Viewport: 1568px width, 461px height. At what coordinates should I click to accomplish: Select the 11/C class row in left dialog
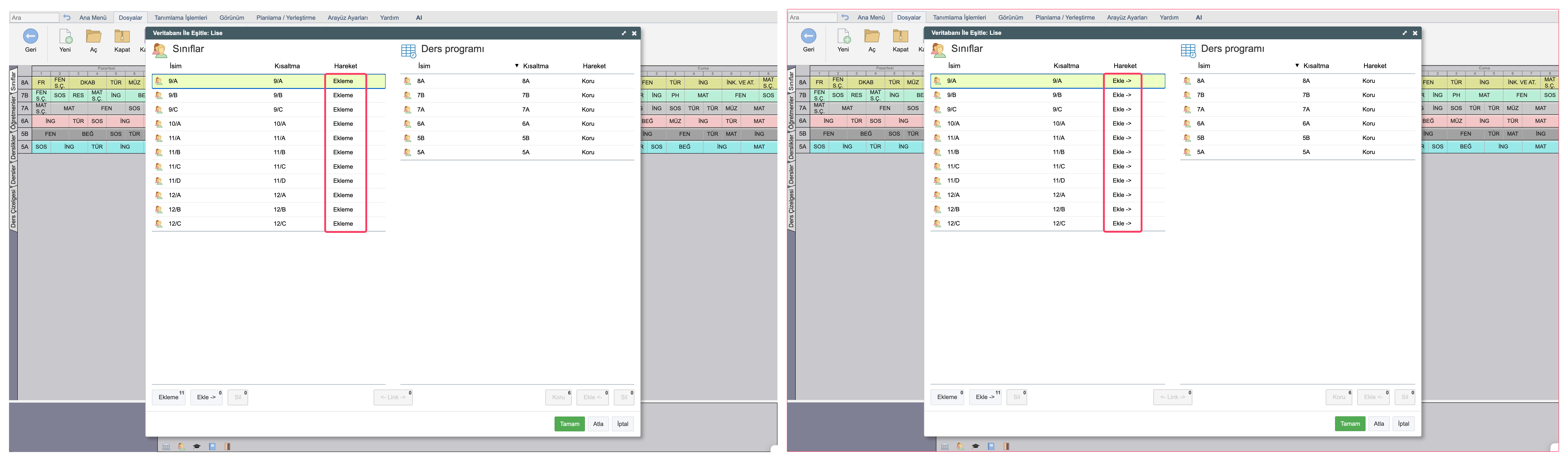coord(269,167)
